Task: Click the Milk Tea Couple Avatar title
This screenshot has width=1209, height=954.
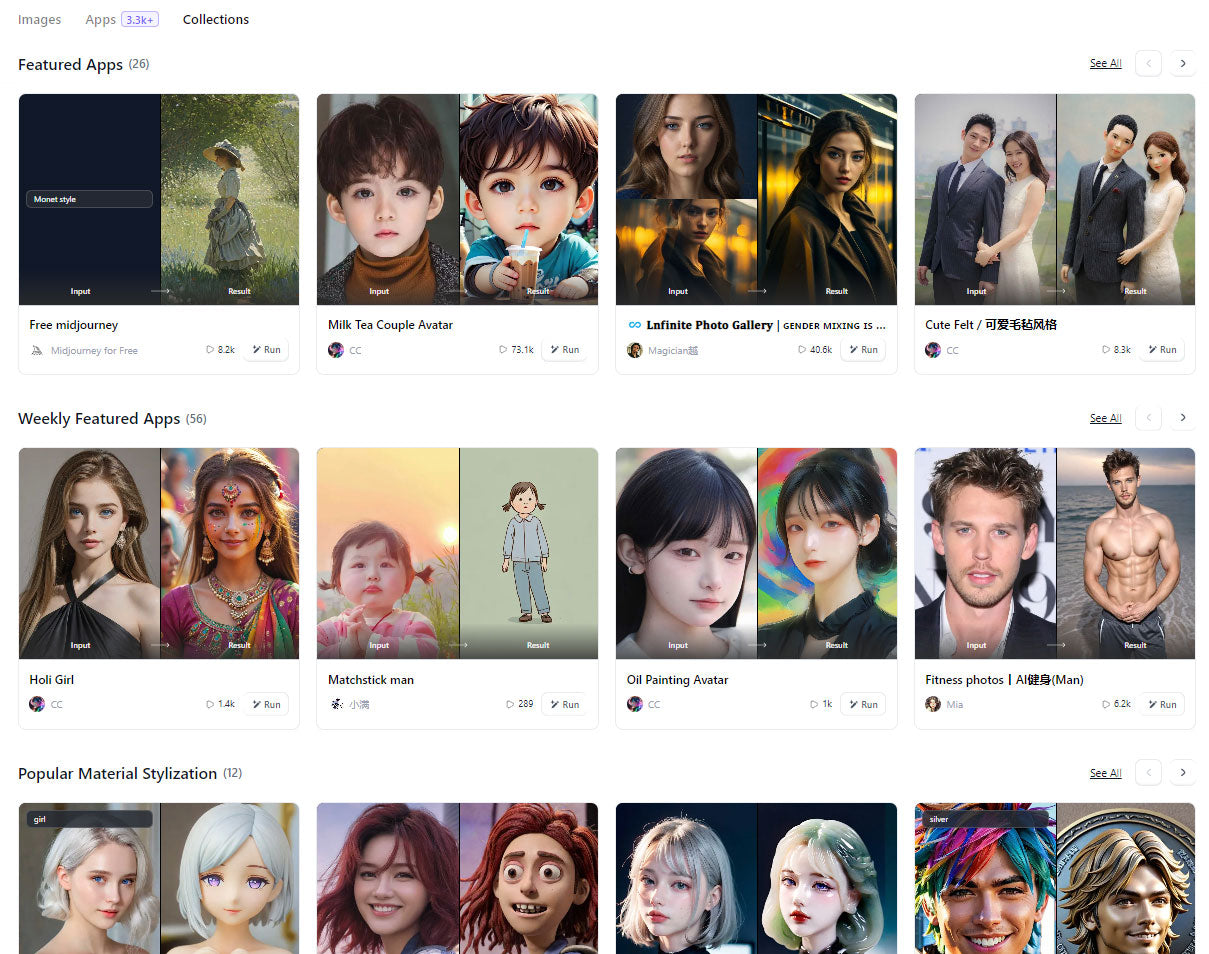Action: [390, 325]
